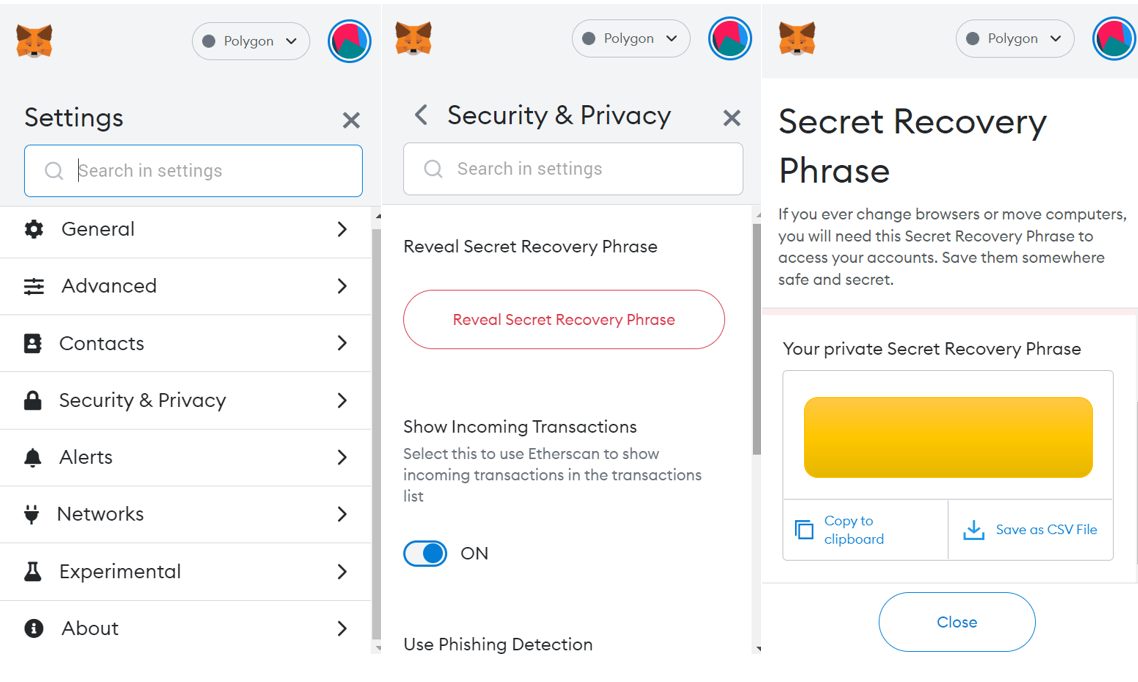Click the Alerts bell icon
This screenshot has width=1138, height=682.
coord(33,458)
